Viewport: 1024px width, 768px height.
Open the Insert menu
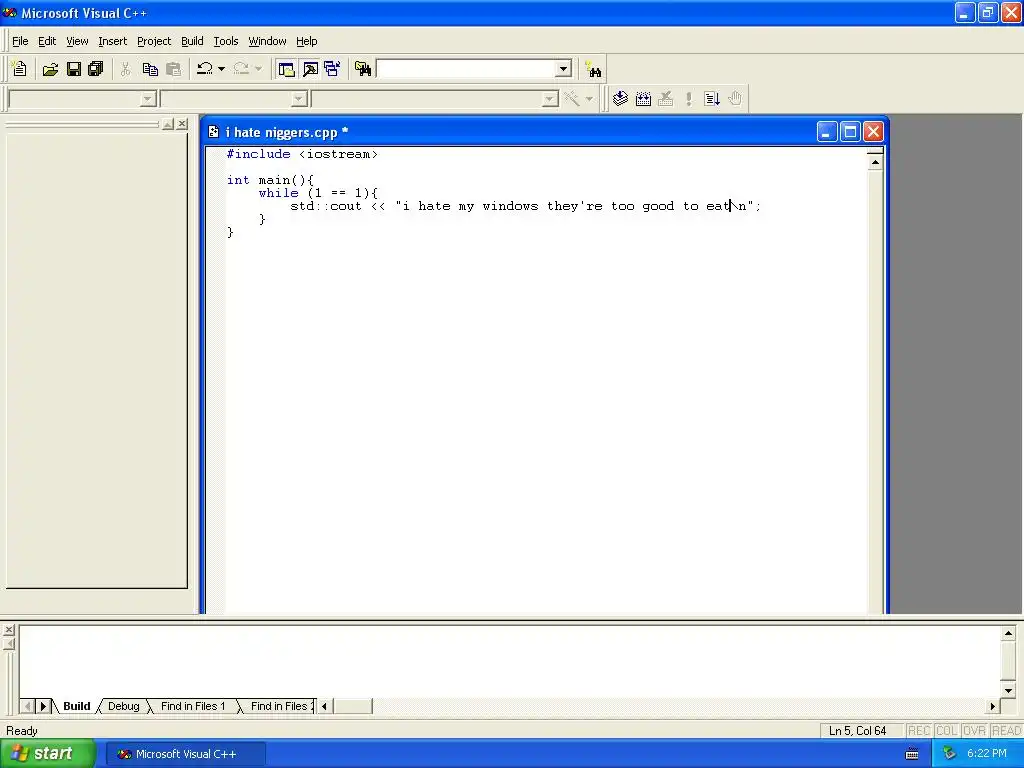coord(112,41)
